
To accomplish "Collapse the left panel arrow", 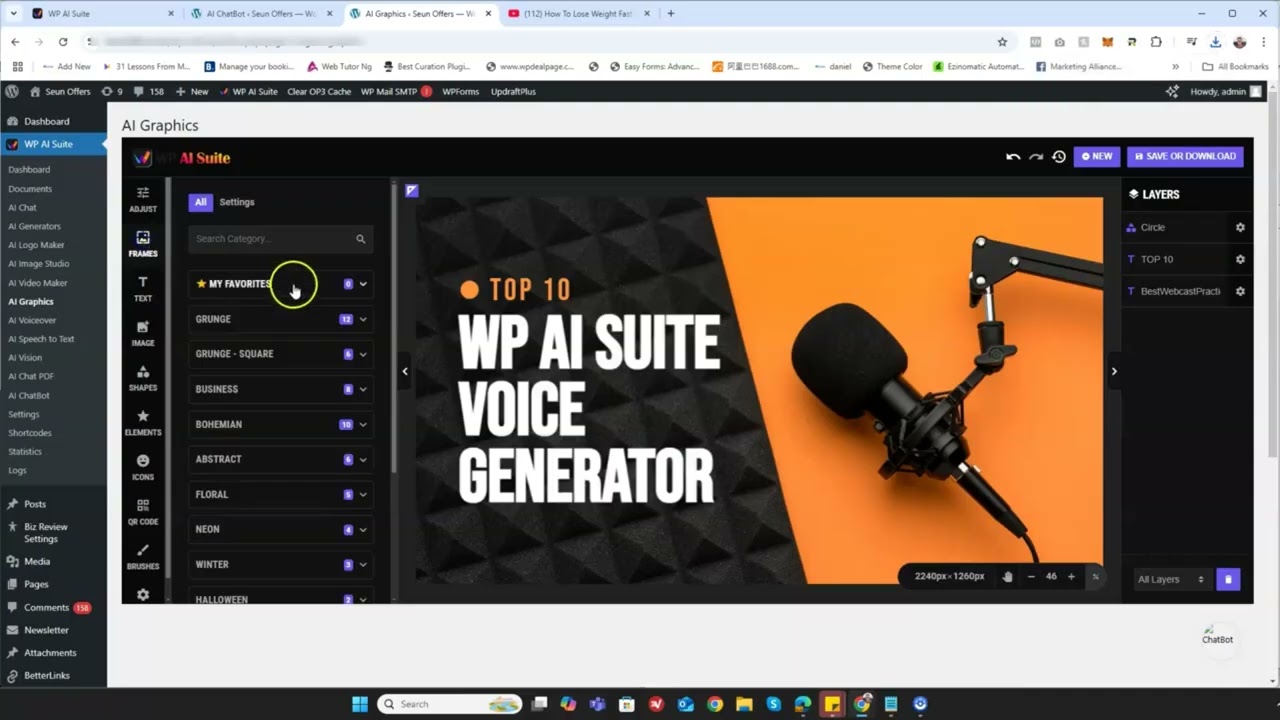I will [405, 371].
